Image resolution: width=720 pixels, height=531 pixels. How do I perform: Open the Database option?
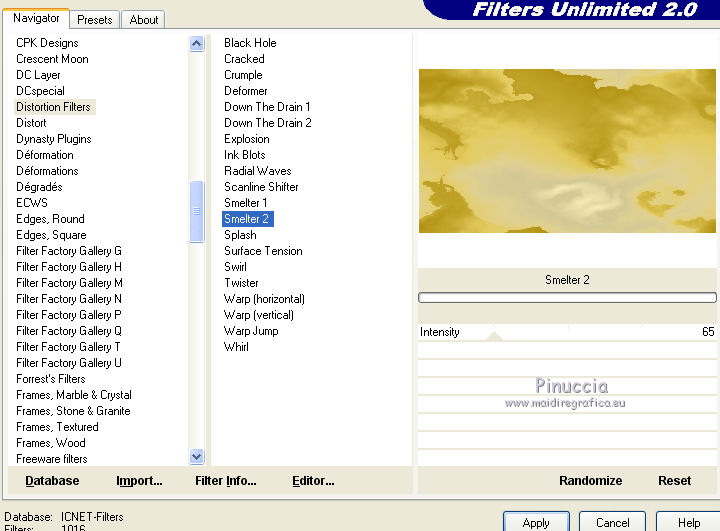point(52,480)
